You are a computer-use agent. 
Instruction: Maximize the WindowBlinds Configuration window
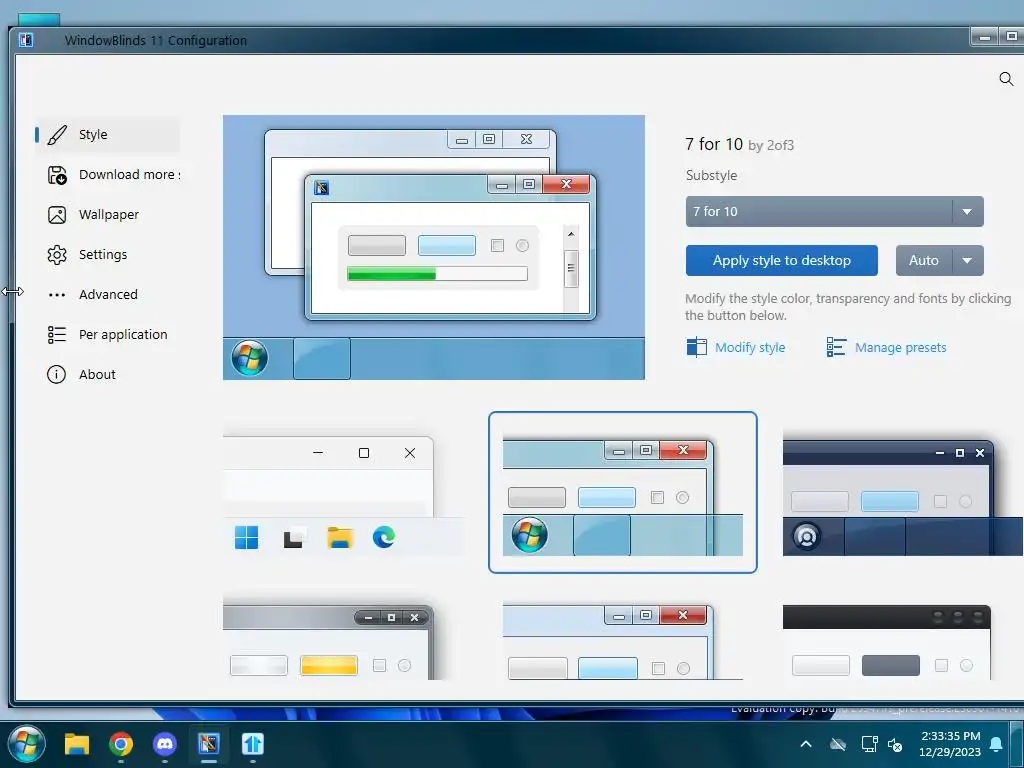(1011, 37)
